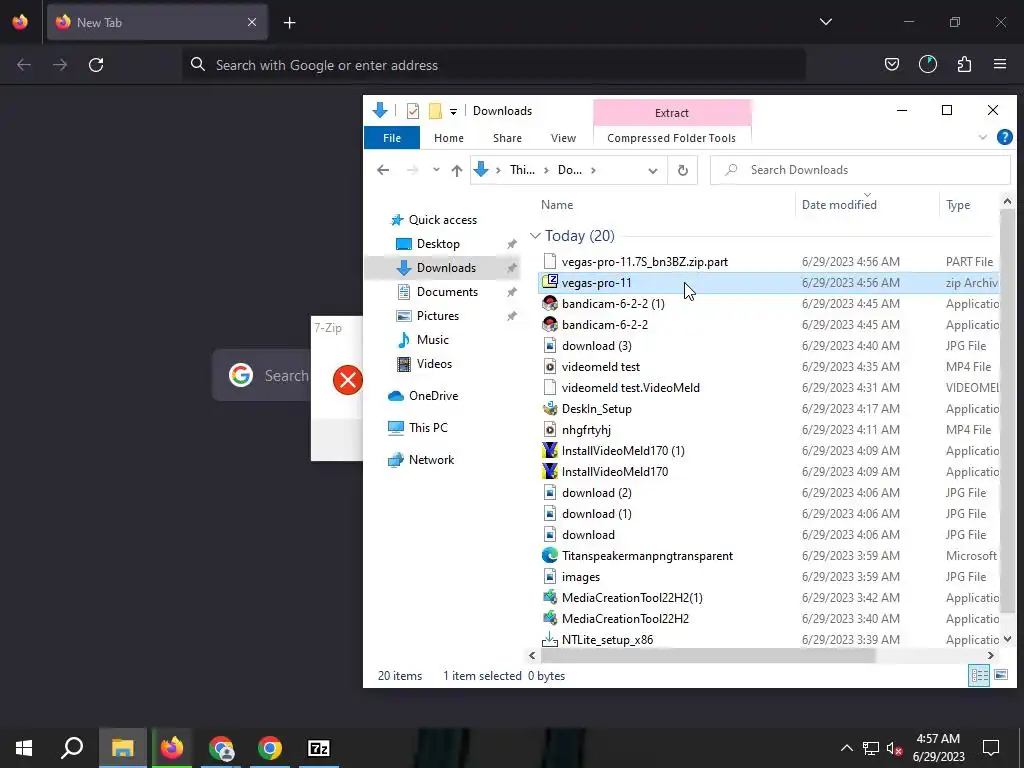This screenshot has width=1024, height=768.
Task: Open new Firefox tab with plus
Action: (289, 23)
